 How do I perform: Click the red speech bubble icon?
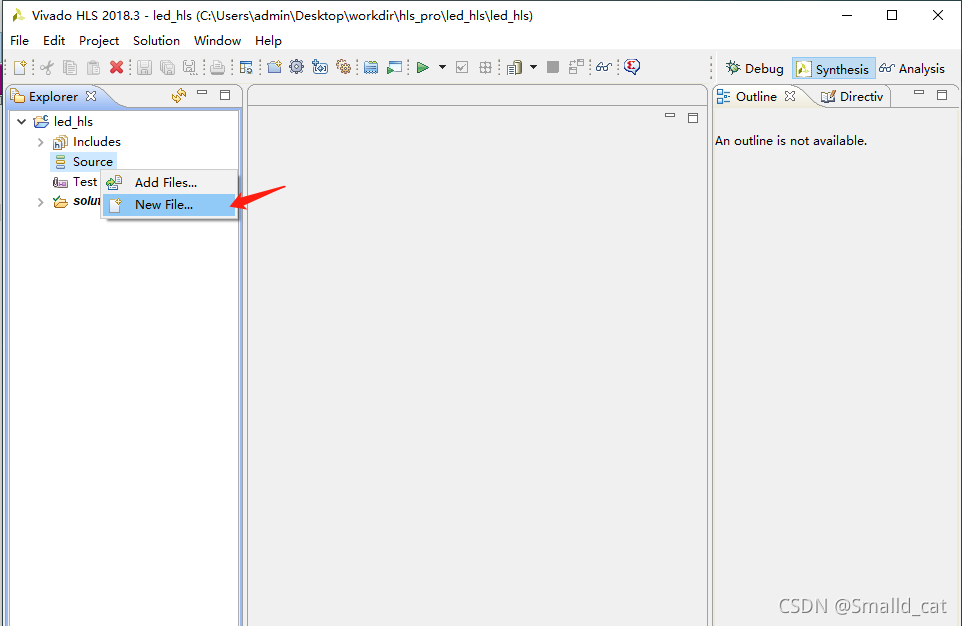click(632, 66)
